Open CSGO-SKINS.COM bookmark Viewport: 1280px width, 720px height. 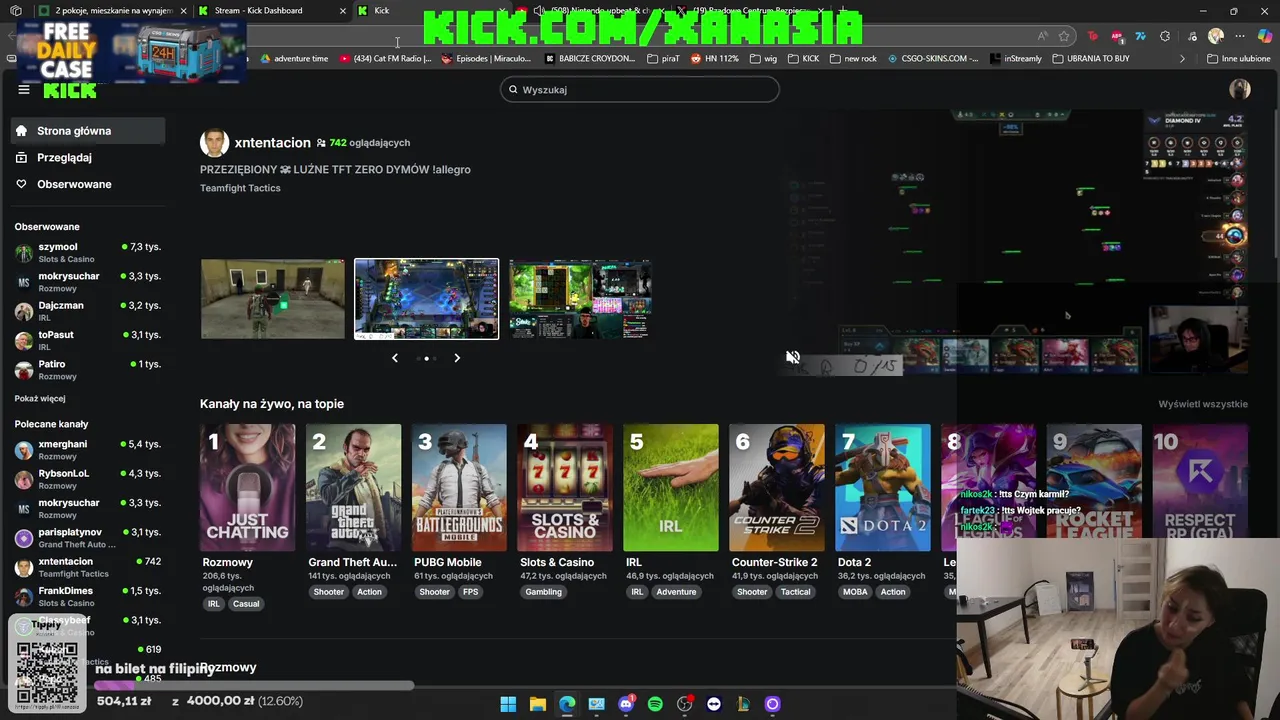933,58
